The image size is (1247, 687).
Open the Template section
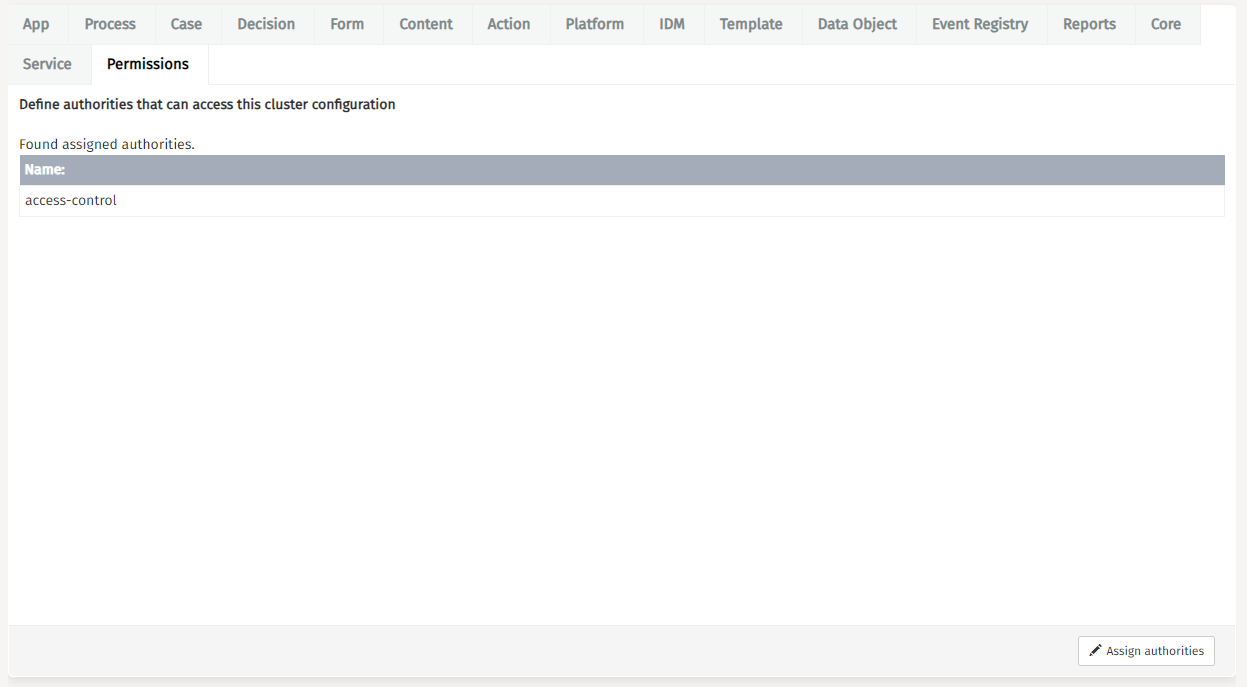(x=751, y=23)
